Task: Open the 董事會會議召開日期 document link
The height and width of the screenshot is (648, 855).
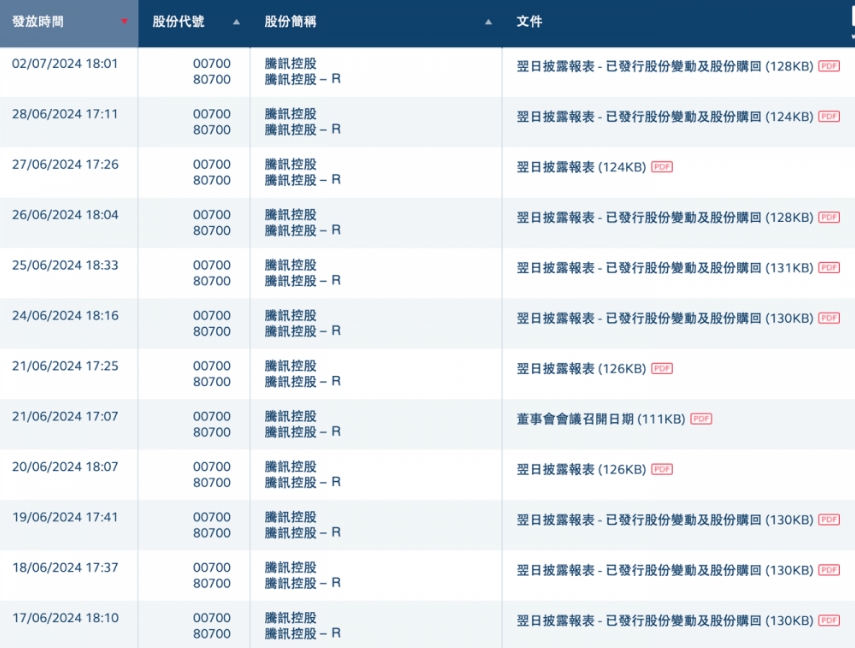Action: (600, 419)
